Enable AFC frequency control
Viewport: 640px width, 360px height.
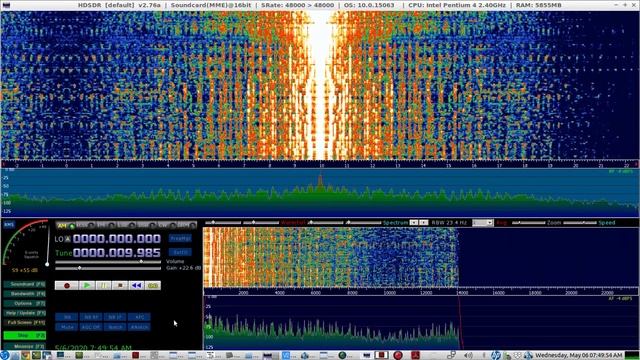click(x=139, y=317)
